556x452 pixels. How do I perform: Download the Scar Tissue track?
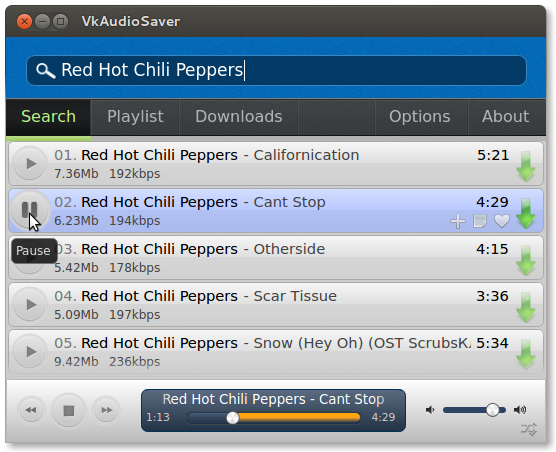526,307
